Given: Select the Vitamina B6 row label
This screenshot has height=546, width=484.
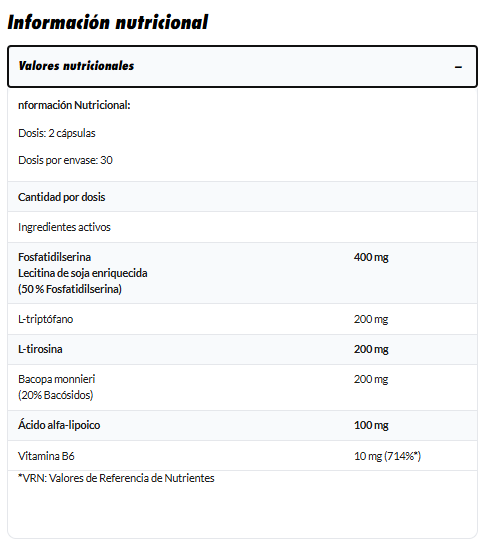Looking at the screenshot, I should pos(46,456).
